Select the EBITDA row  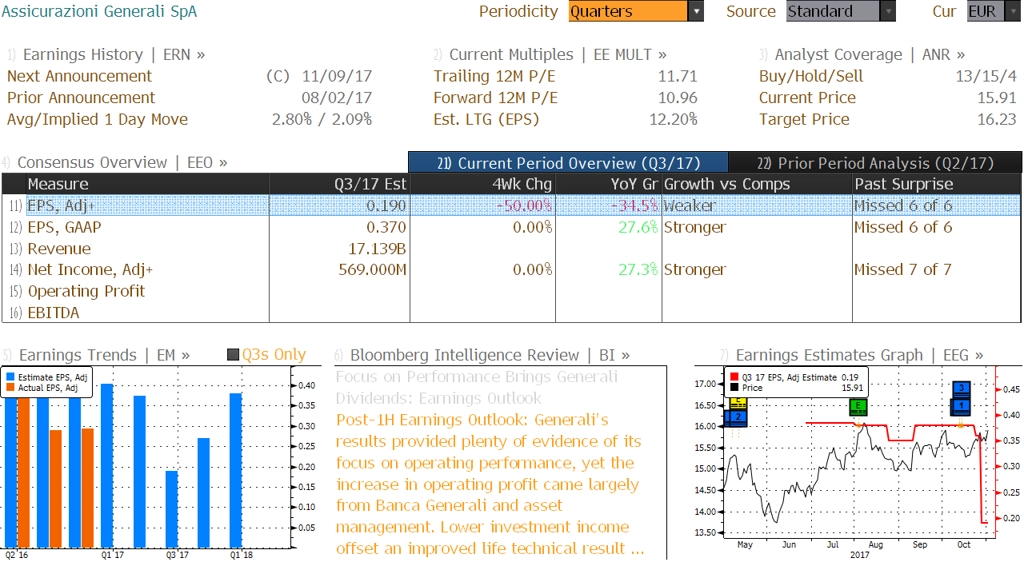coord(511,313)
